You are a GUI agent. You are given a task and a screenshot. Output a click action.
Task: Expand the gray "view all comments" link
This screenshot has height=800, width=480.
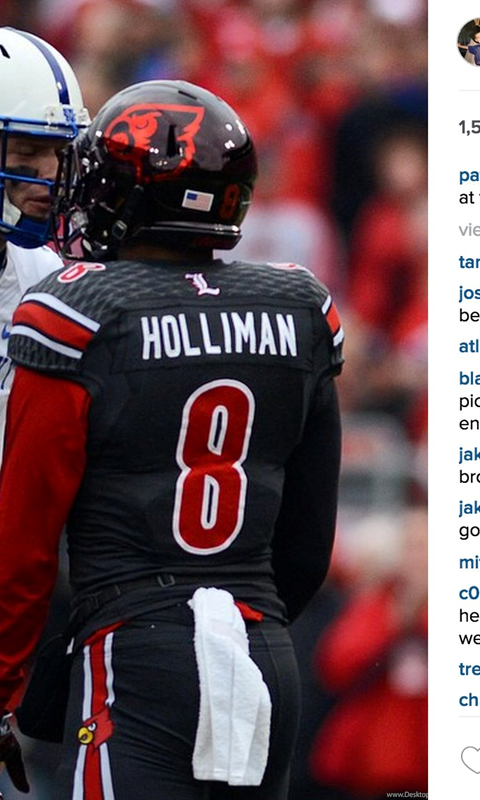coord(469,230)
